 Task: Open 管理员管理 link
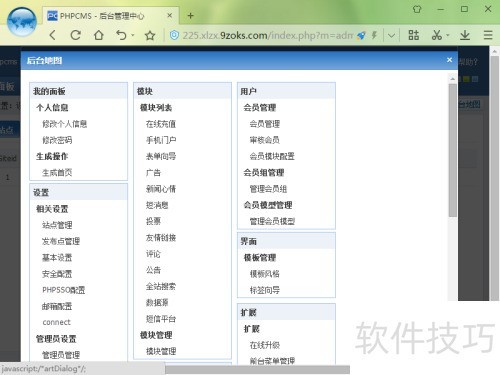point(61,355)
